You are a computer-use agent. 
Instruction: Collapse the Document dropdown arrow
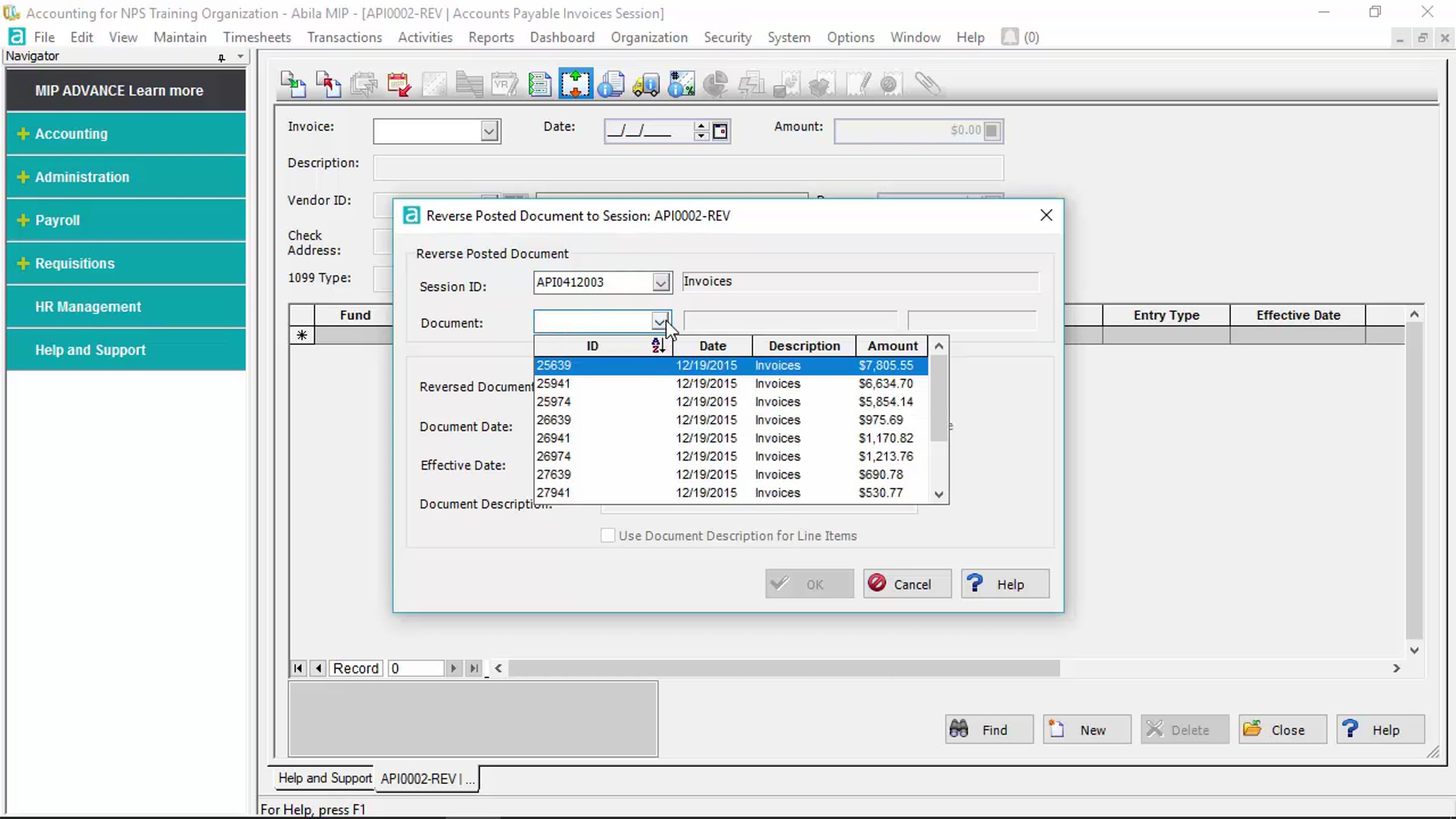[660, 322]
